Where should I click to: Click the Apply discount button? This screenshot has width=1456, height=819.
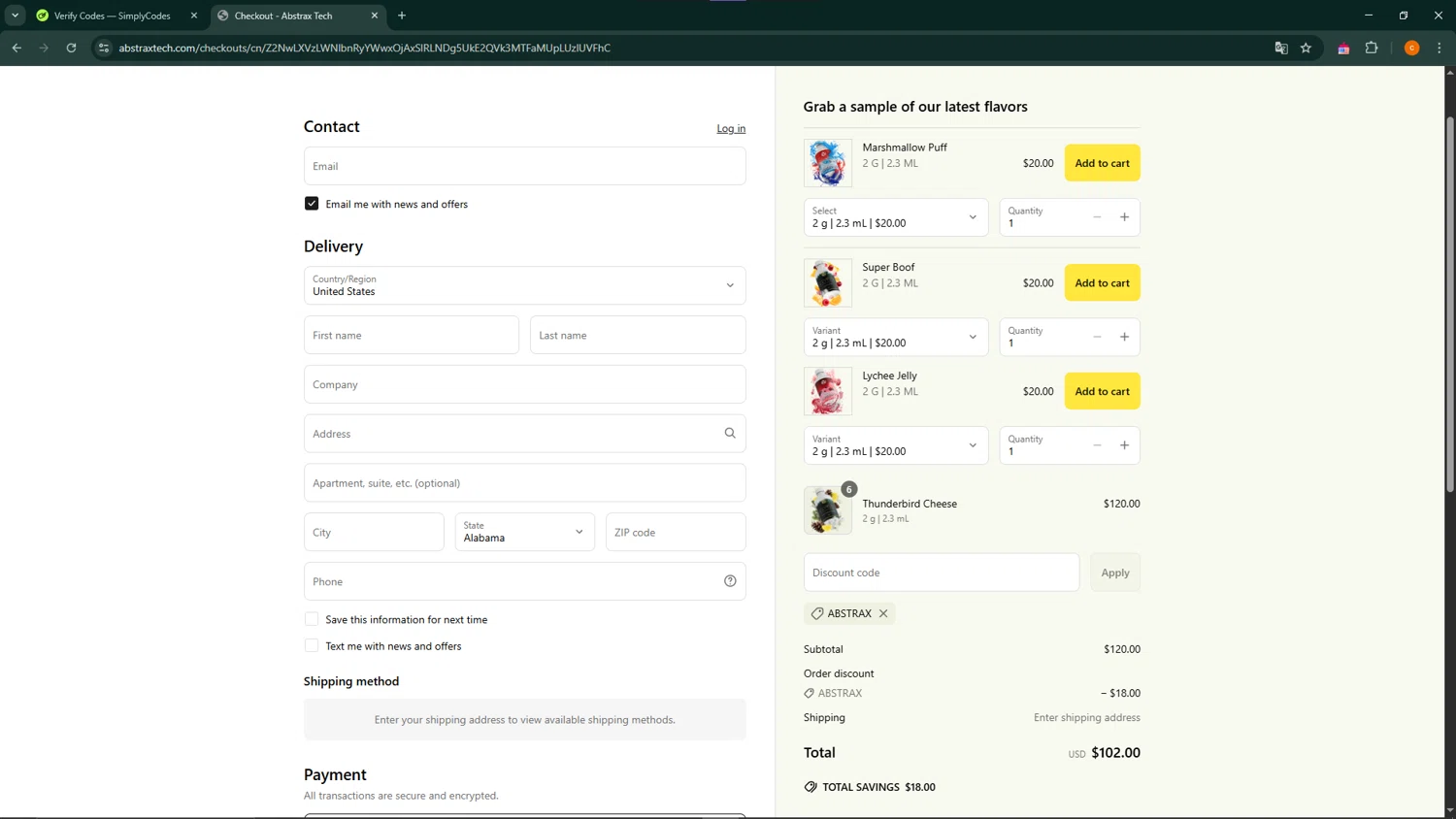1115,573
